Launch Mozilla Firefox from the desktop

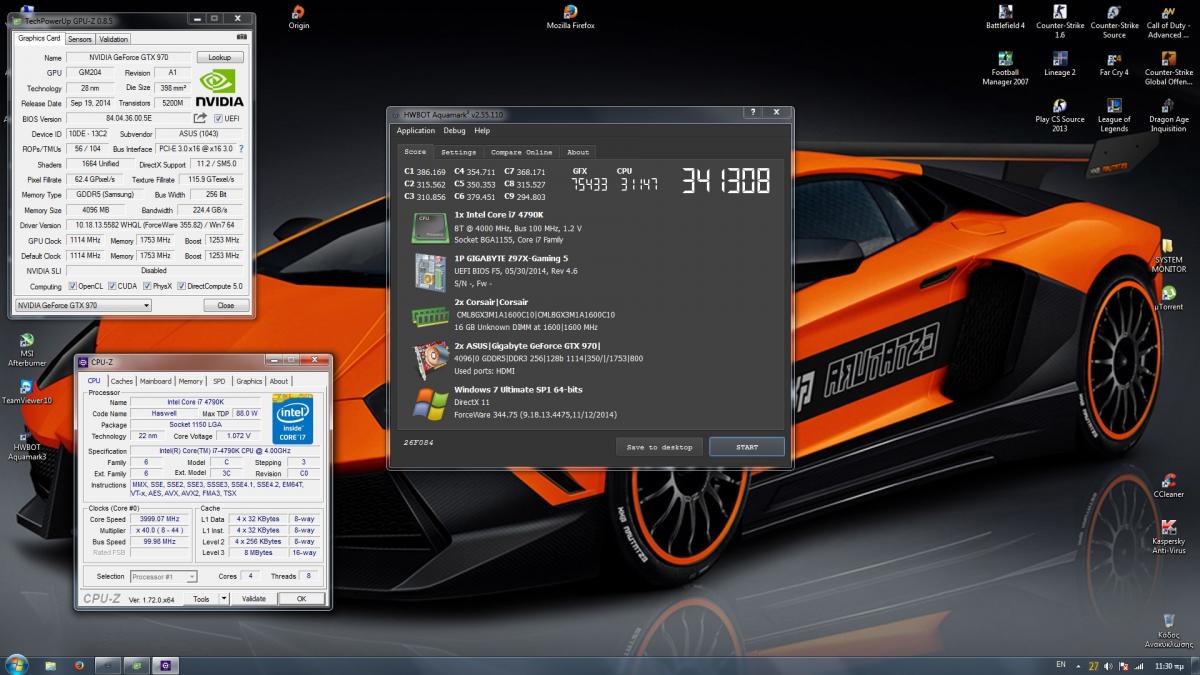pyautogui.click(x=571, y=17)
